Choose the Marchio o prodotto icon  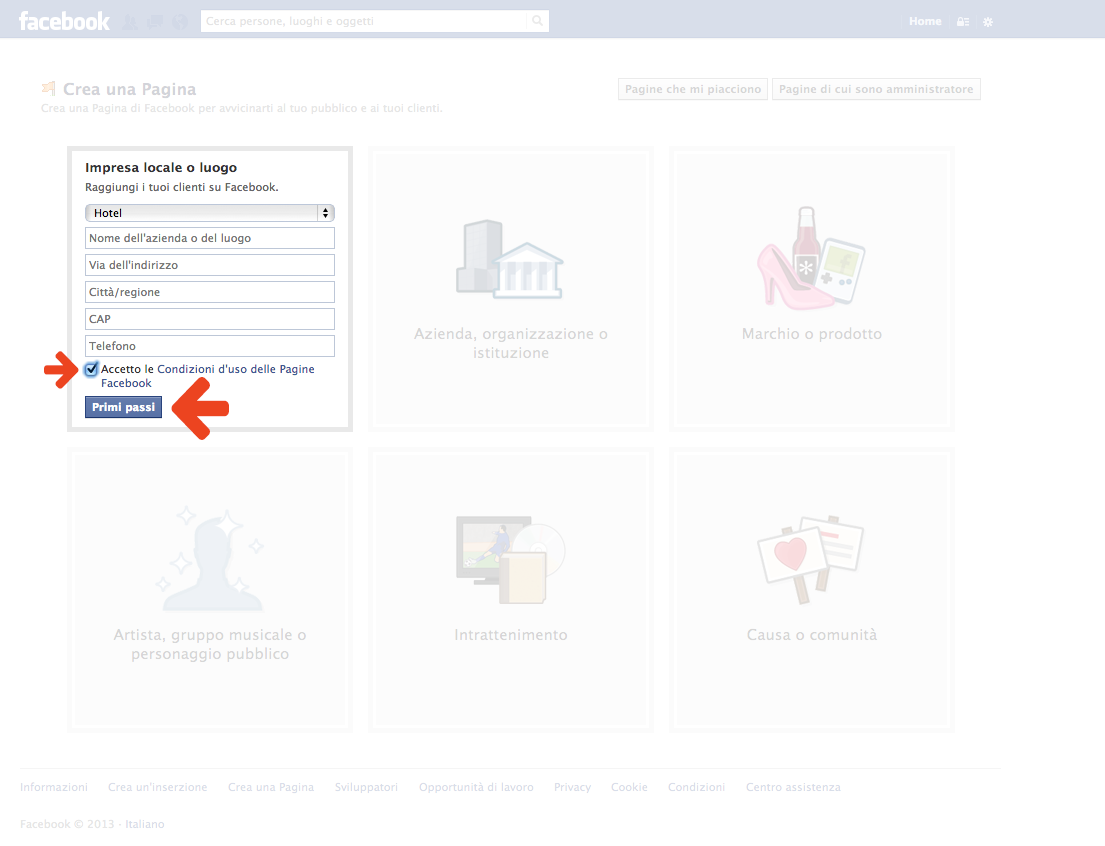coord(811,258)
